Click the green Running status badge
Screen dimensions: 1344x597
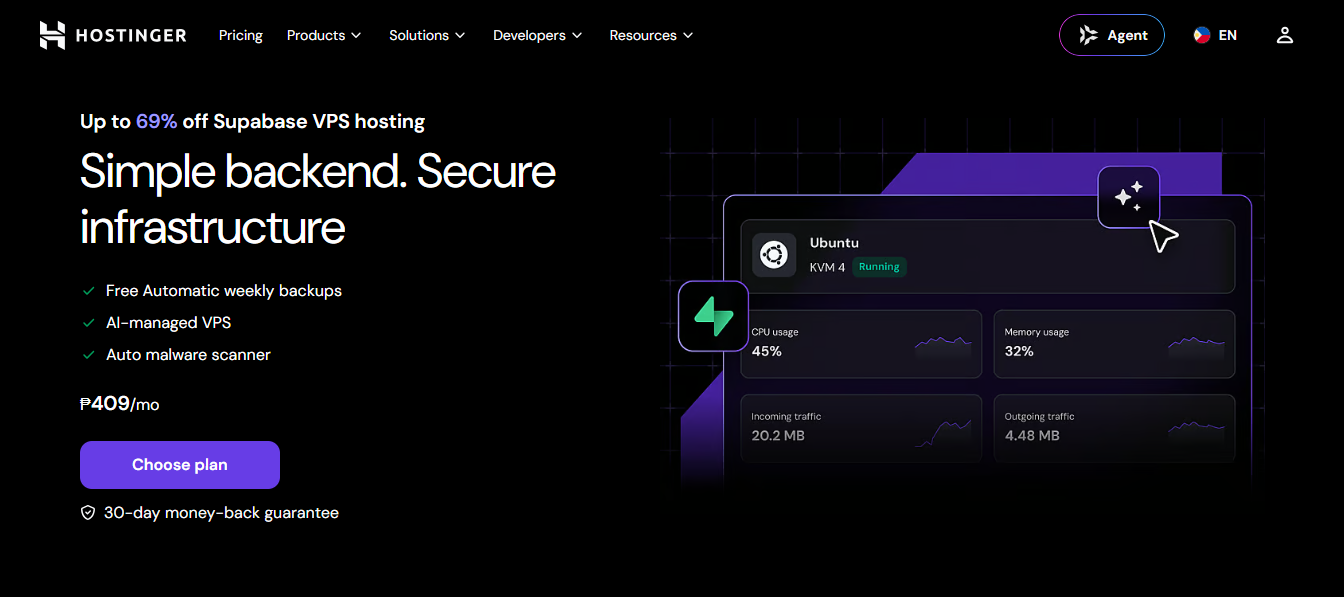(879, 267)
